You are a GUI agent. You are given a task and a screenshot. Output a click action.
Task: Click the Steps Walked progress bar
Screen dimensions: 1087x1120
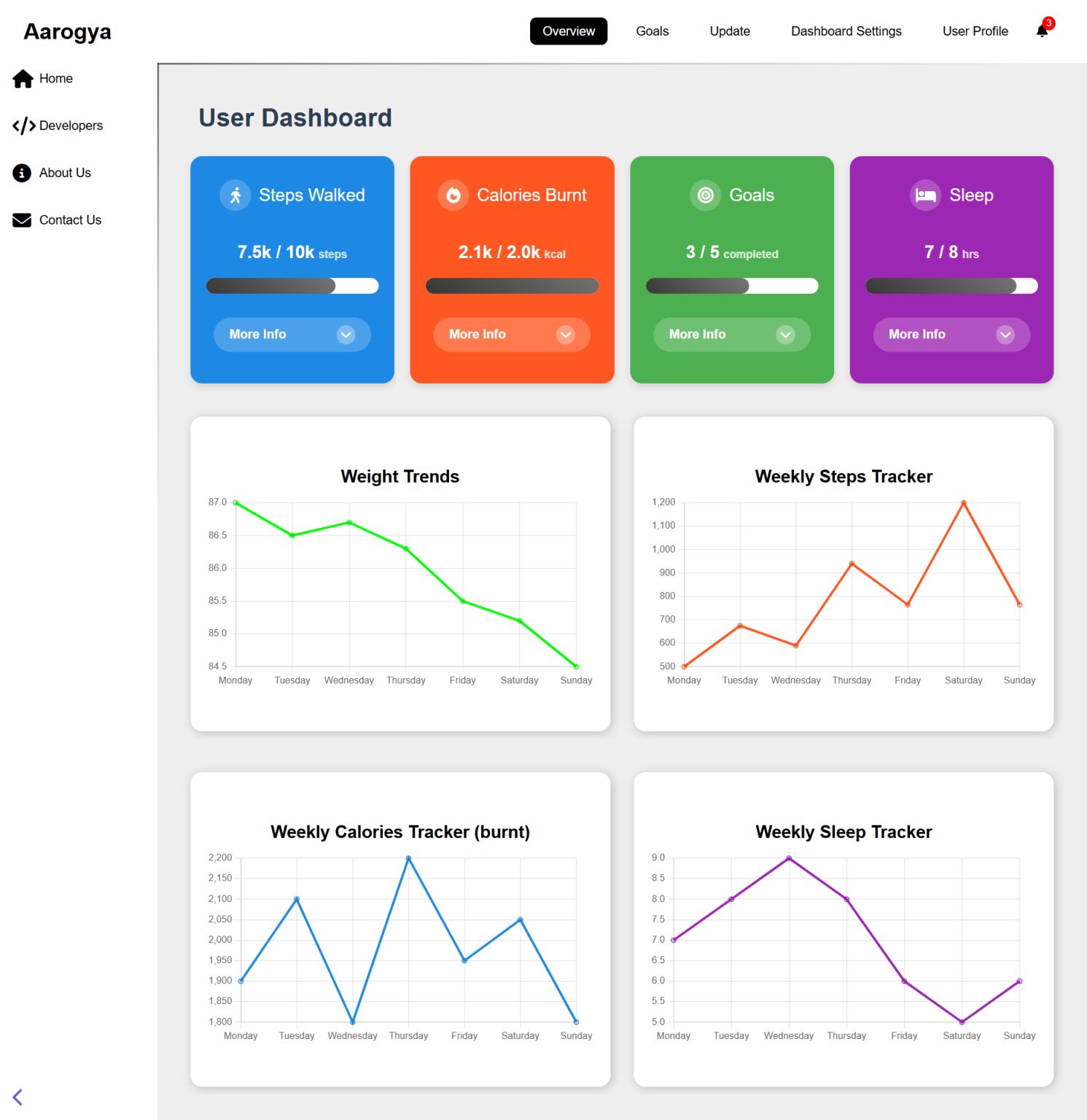[x=292, y=286]
